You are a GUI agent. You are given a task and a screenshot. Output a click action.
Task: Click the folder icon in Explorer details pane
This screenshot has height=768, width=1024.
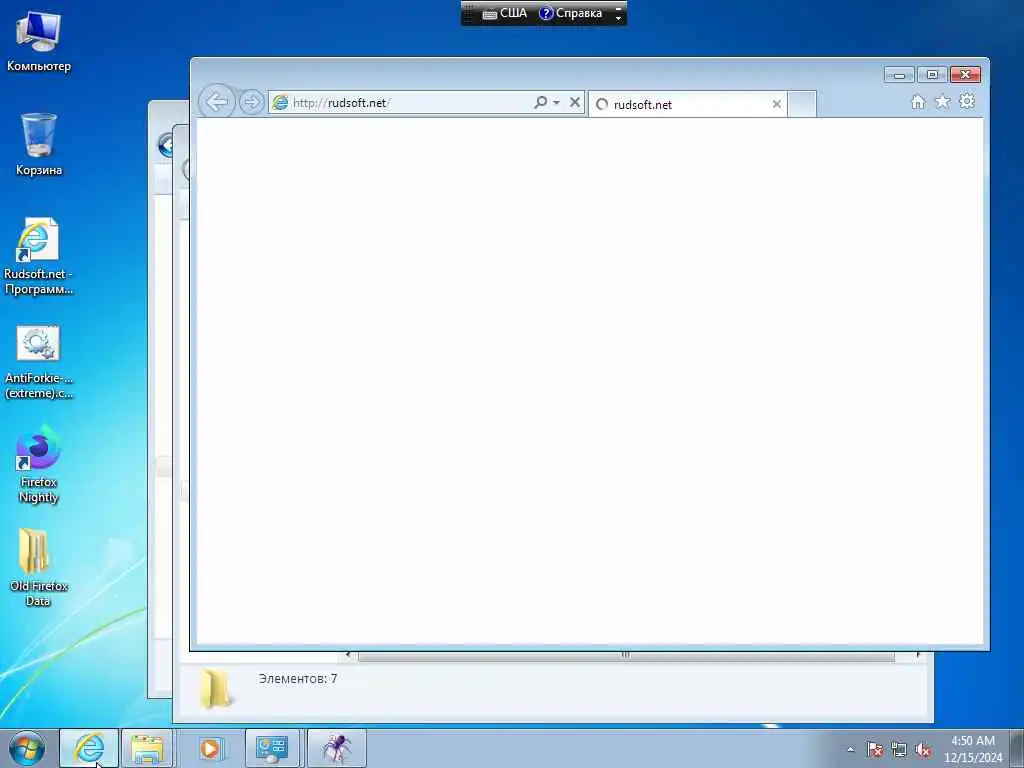point(216,689)
